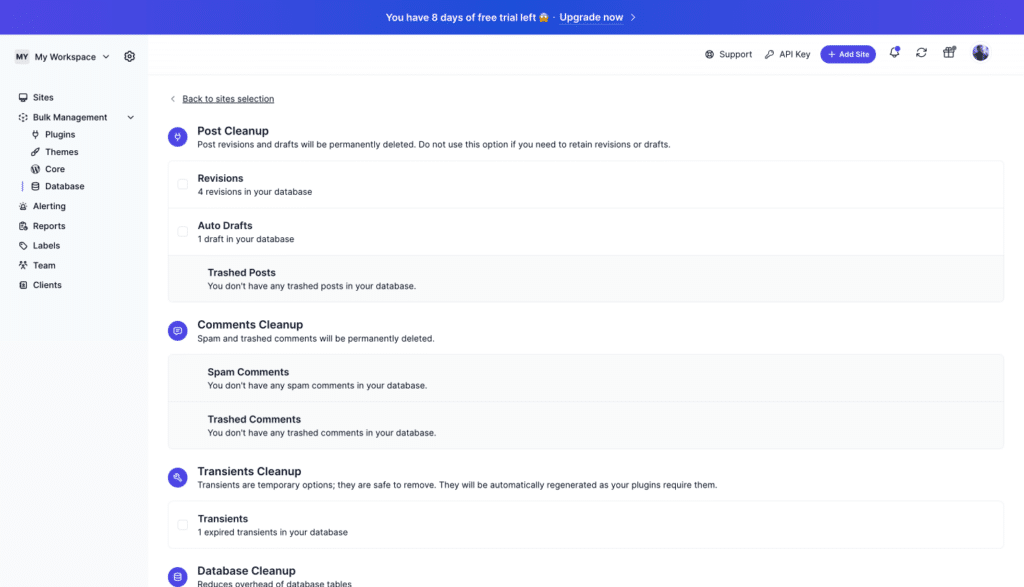Viewport: 1024px width, 587px height.
Task: Open the My Workspace dropdown
Action: [x=63, y=57]
